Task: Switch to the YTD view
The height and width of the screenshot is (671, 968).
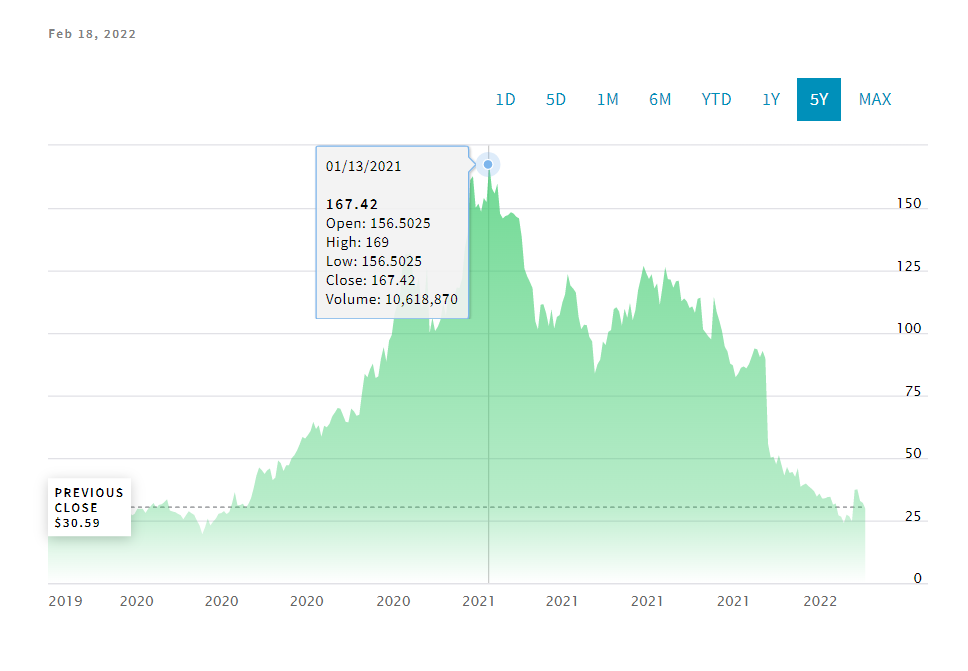Action: 716,99
